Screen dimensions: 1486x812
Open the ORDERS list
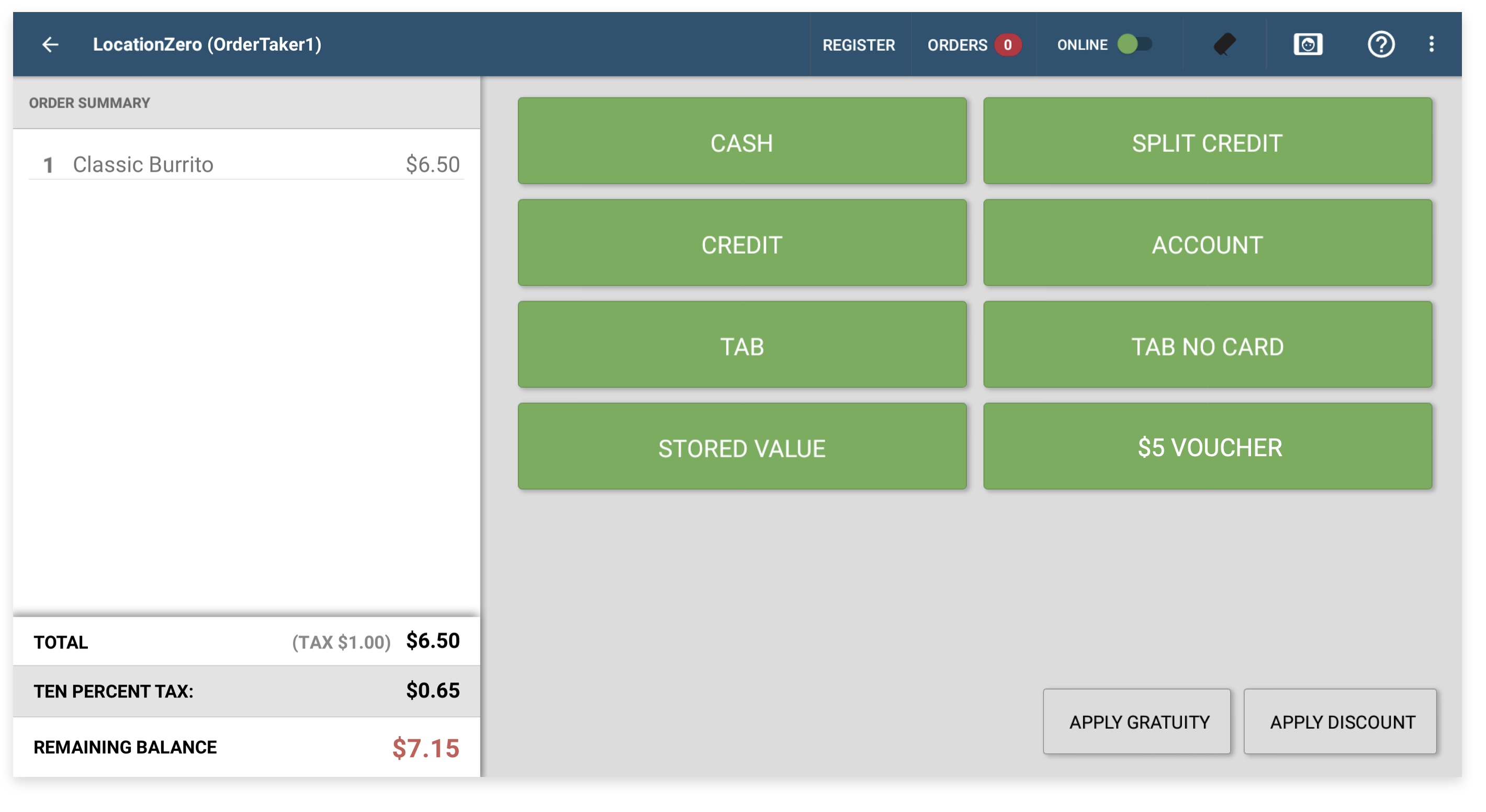click(957, 45)
